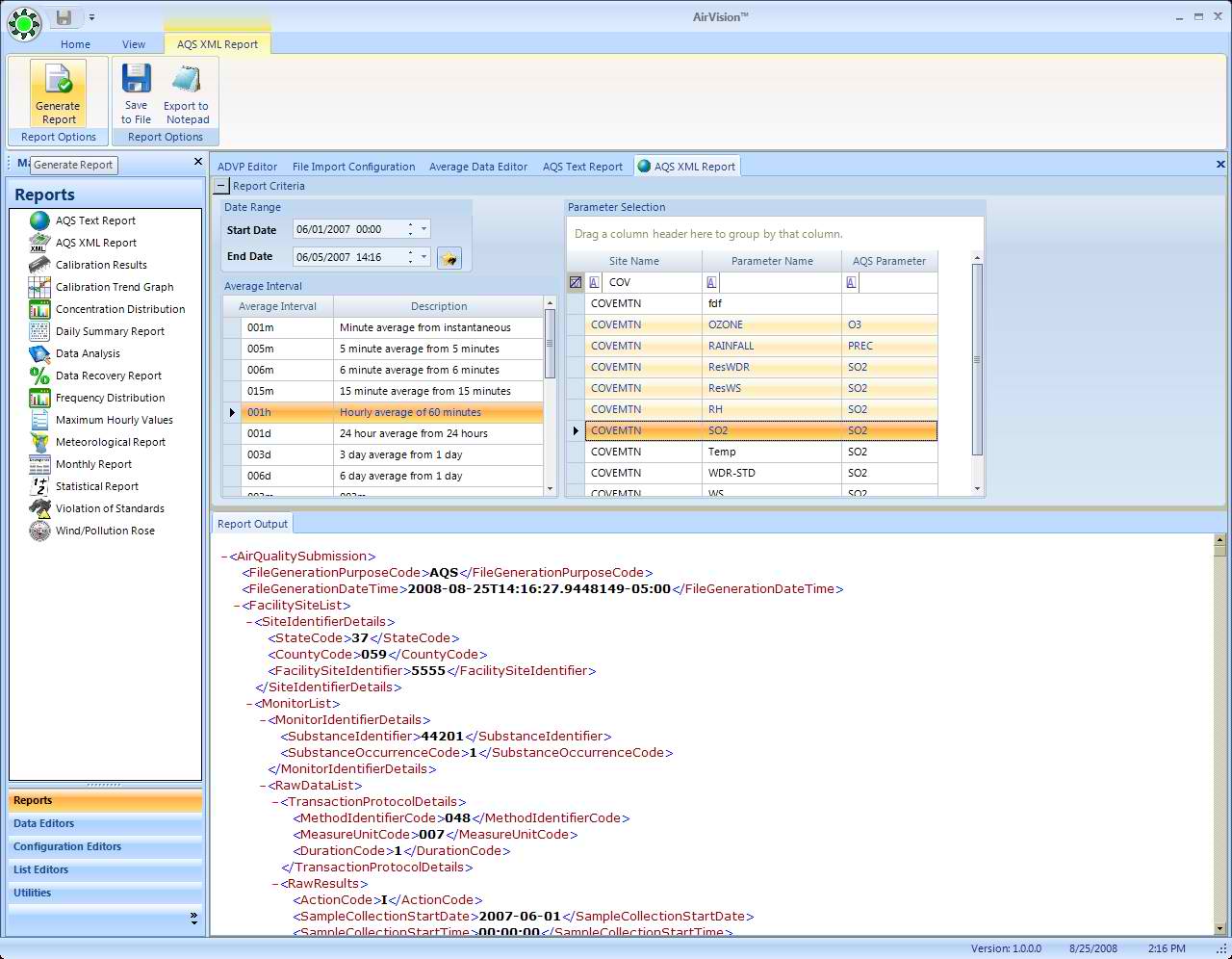The height and width of the screenshot is (959, 1232).
Task: Collapse the RawDataList XML node
Action: pos(263,786)
